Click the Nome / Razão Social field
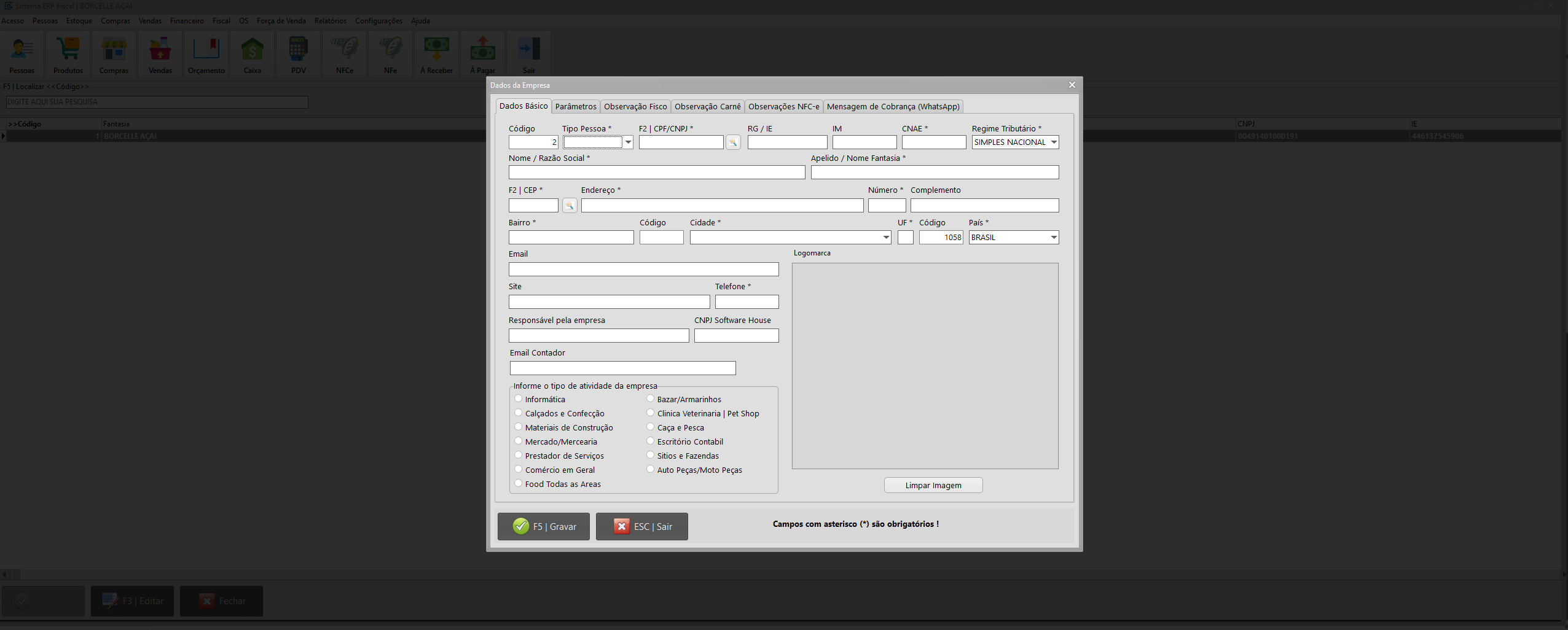Screen dimensions: 1568x630 click(x=656, y=173)
